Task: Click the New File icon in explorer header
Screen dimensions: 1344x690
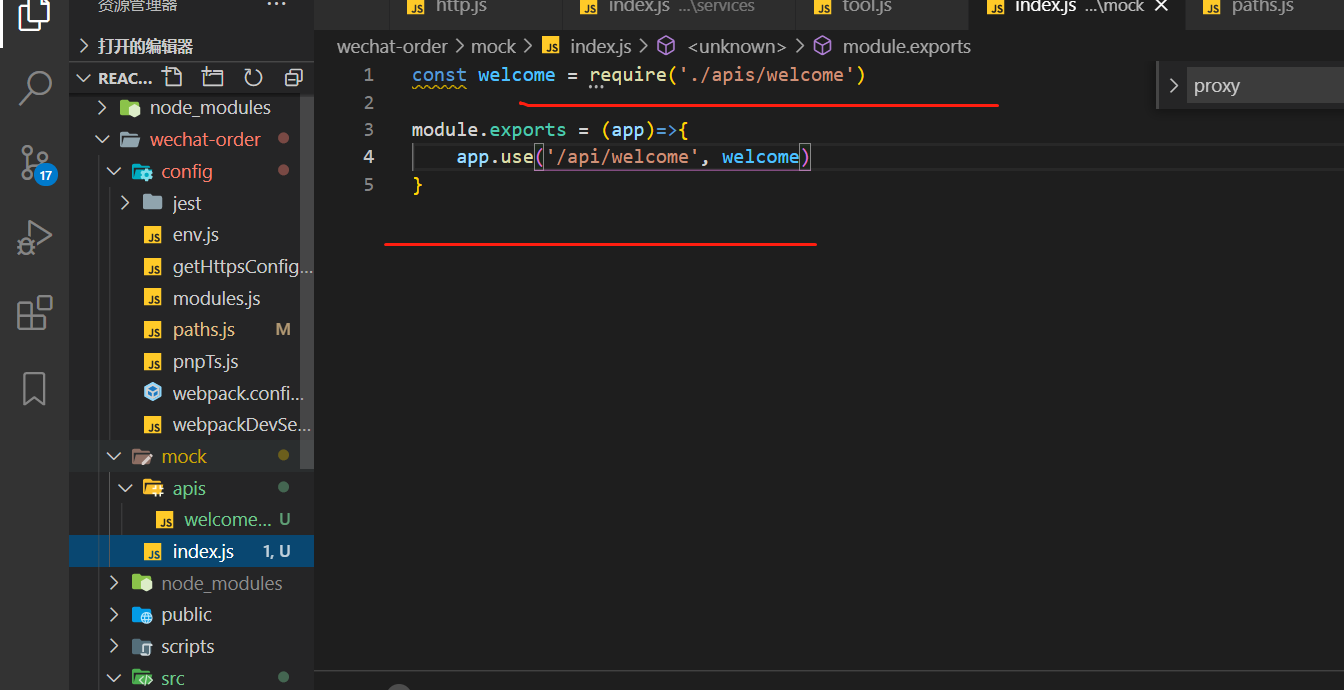Action: click(x=172, y=77)
